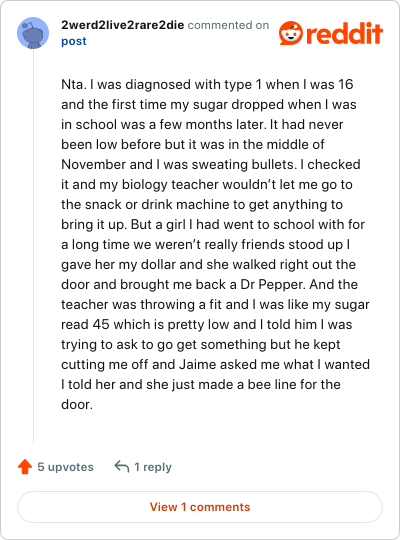Click the Reddit Snoo logo icon
Screen dimensions: 400x540
(x=291, y=33)
